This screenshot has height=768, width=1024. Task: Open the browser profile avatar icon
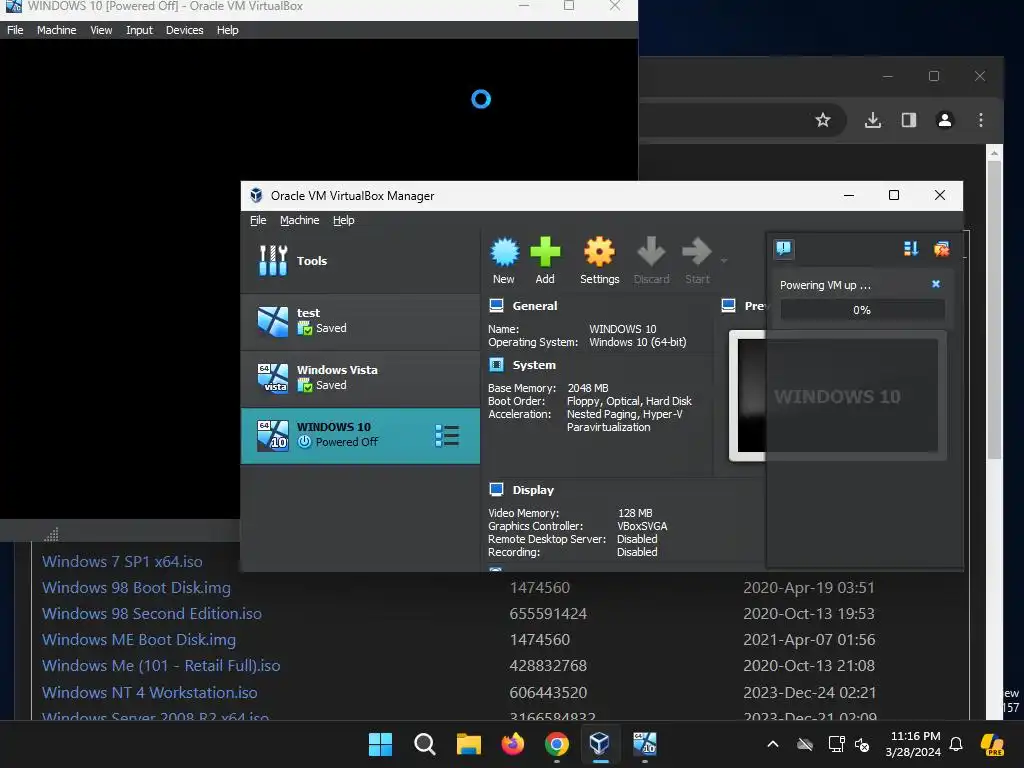945,120
